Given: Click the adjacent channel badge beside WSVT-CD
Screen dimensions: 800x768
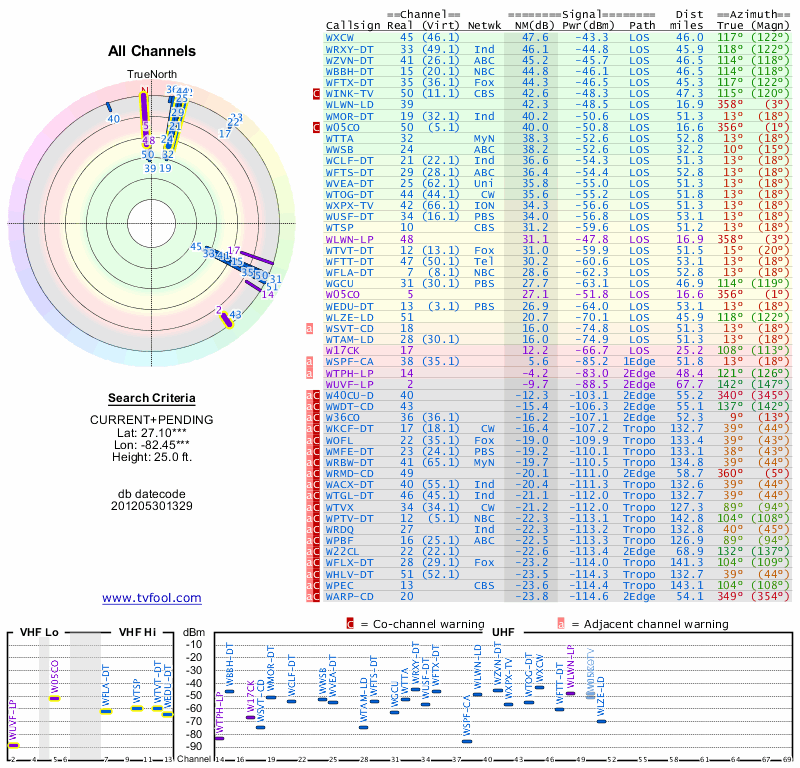Looking at the screenshot, I should click(x=309, y=329).
